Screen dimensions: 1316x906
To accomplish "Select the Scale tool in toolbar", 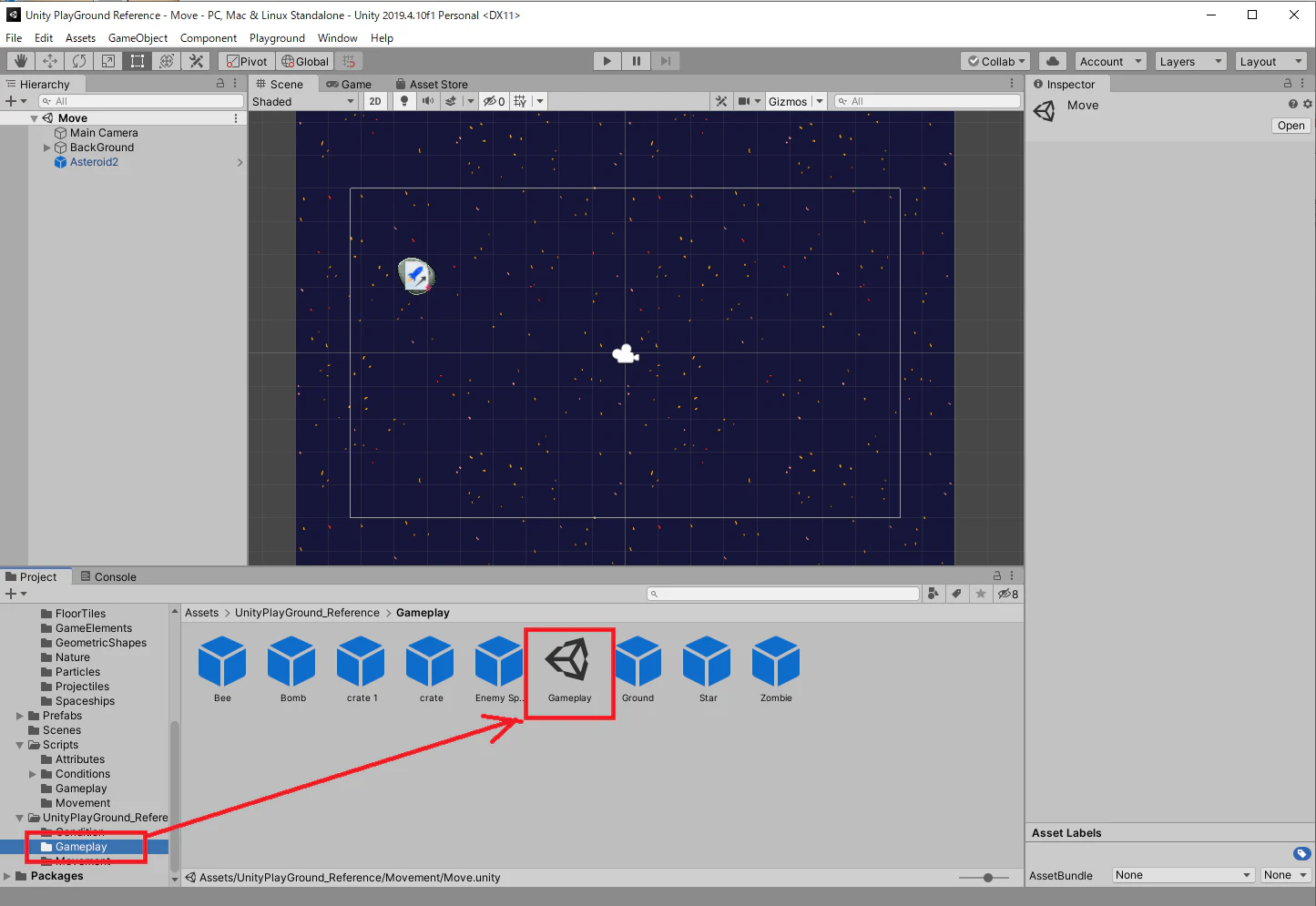I will tap(108, 61).
